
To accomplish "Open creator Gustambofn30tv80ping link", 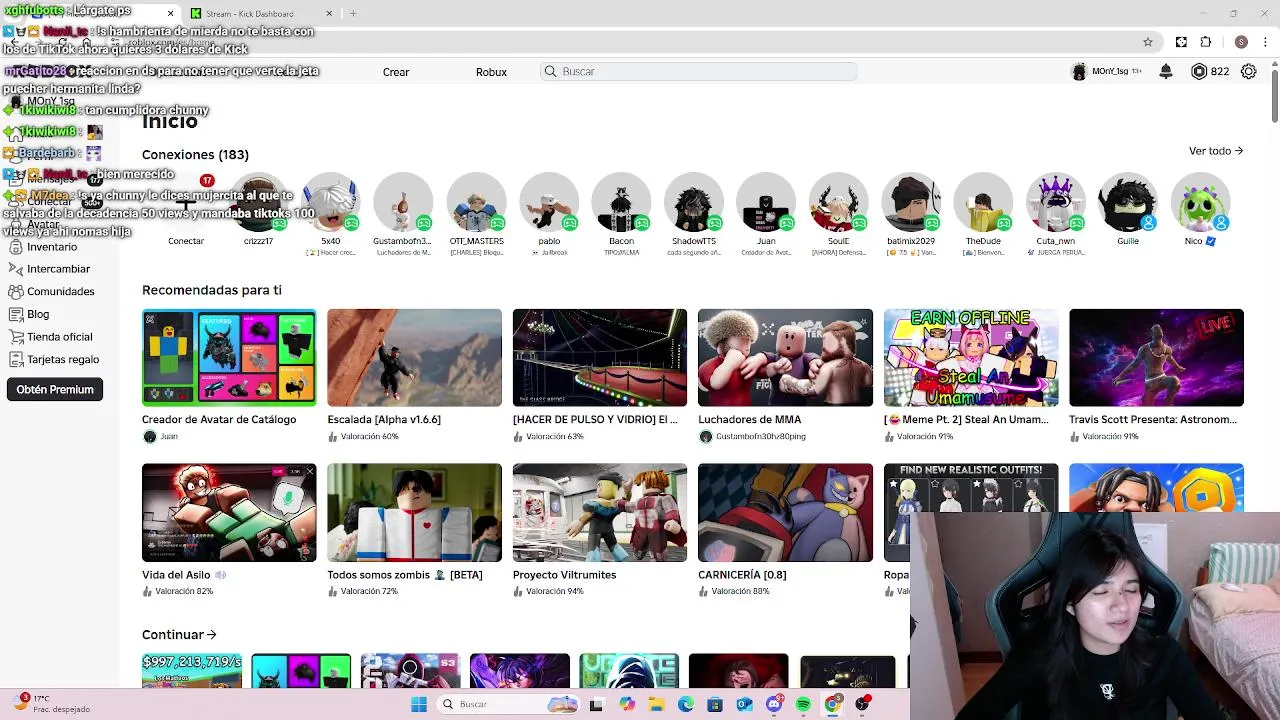I will (760, 436).
